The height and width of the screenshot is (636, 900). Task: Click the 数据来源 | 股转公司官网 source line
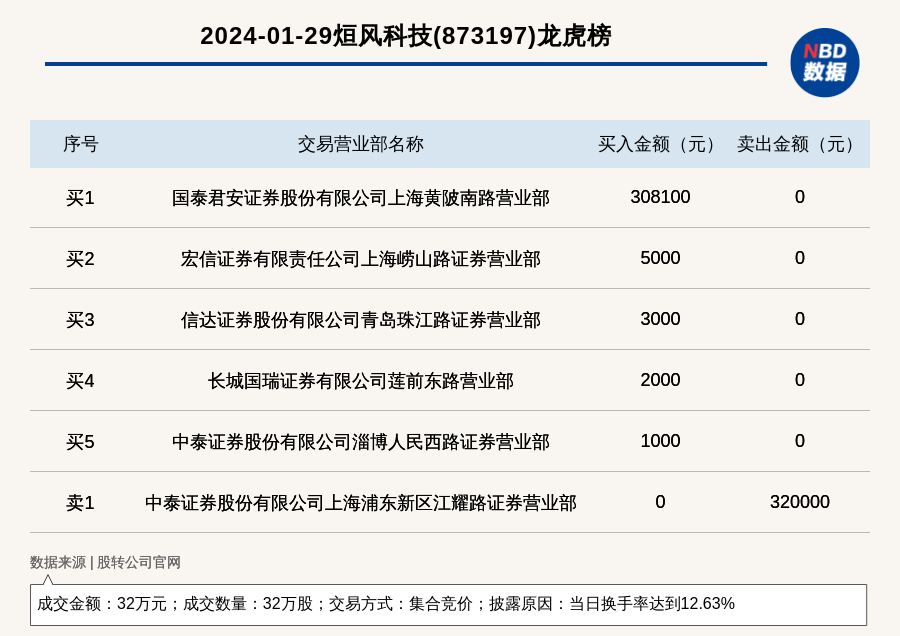(x=105, y=563)
